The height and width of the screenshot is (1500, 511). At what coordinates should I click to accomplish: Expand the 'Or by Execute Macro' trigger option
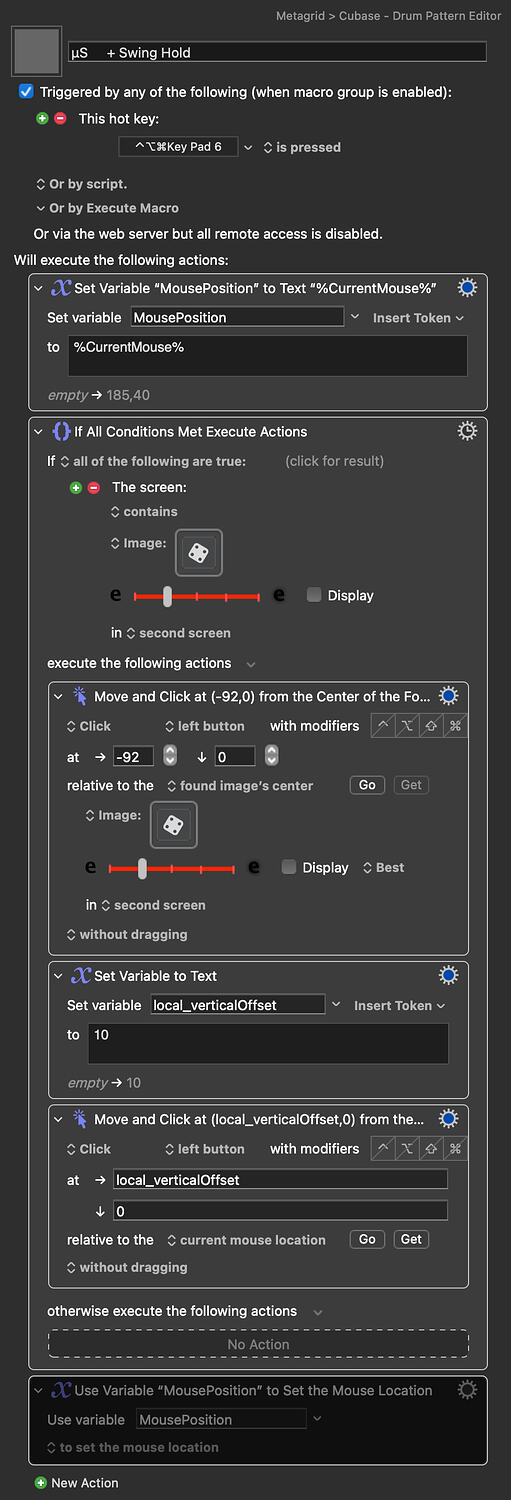[x=106, y=208]
